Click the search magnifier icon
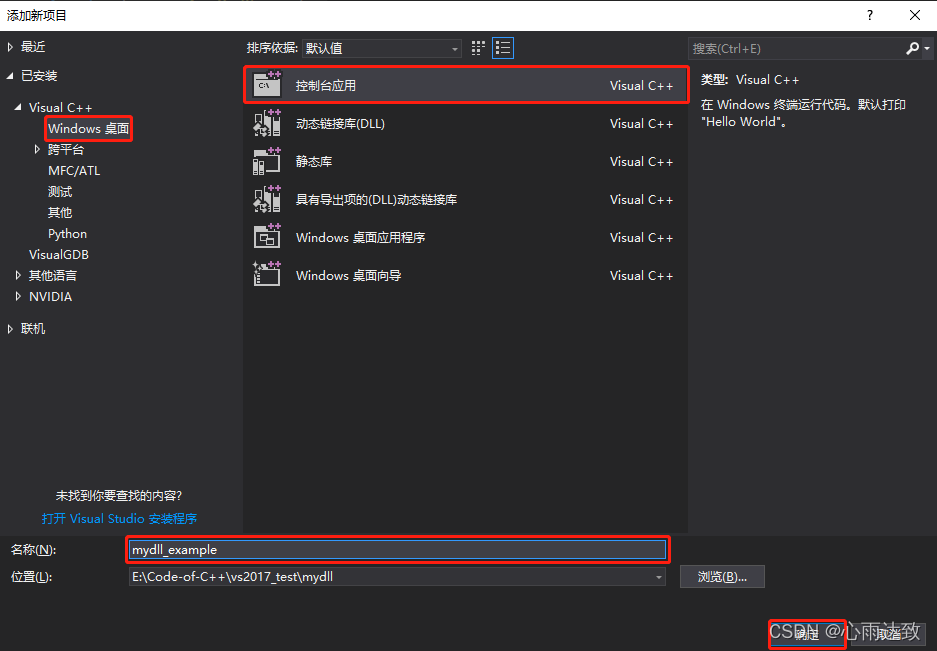 [912, 48]
